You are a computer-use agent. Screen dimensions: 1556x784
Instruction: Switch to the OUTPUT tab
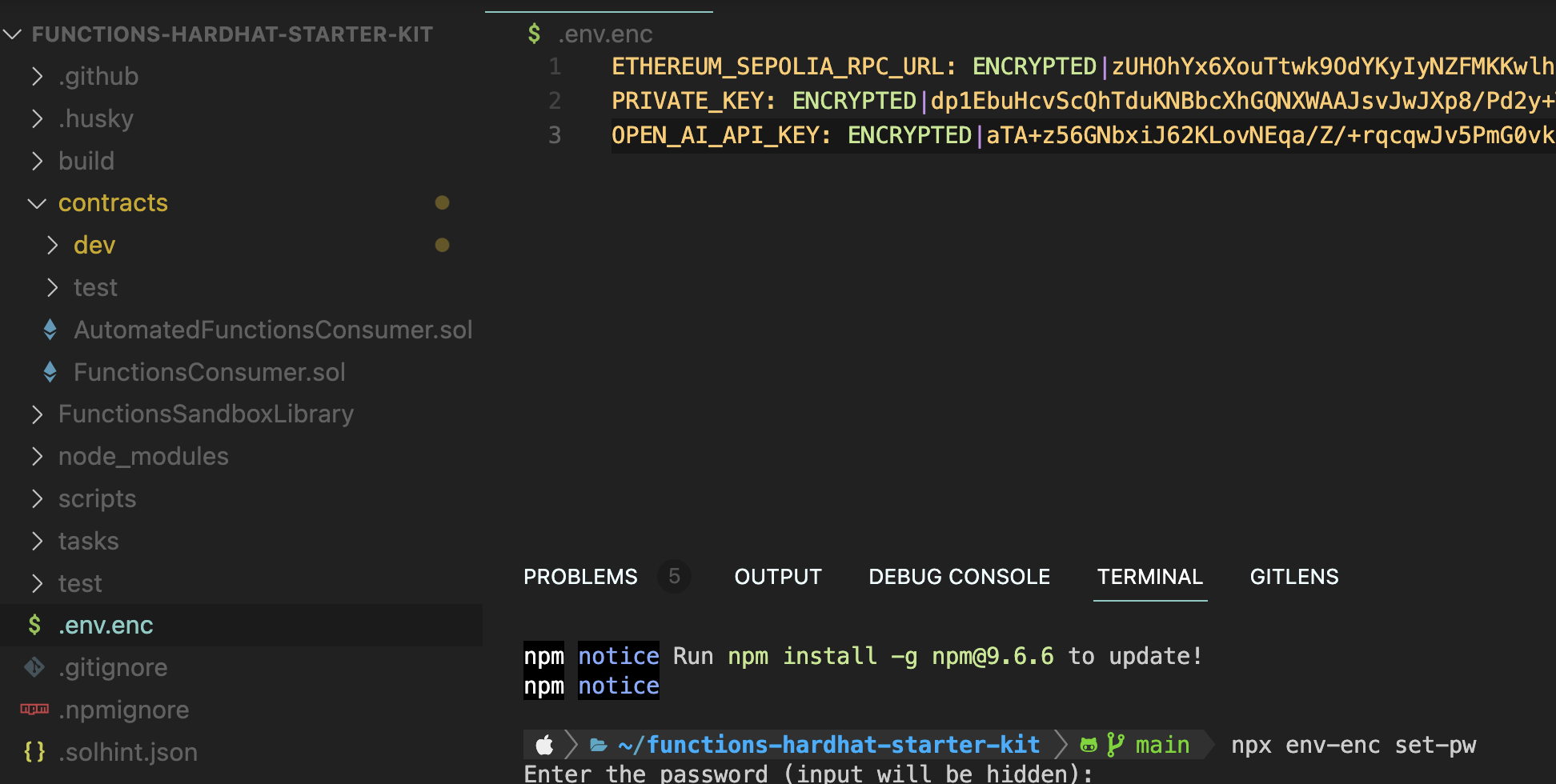click(777, 576)
